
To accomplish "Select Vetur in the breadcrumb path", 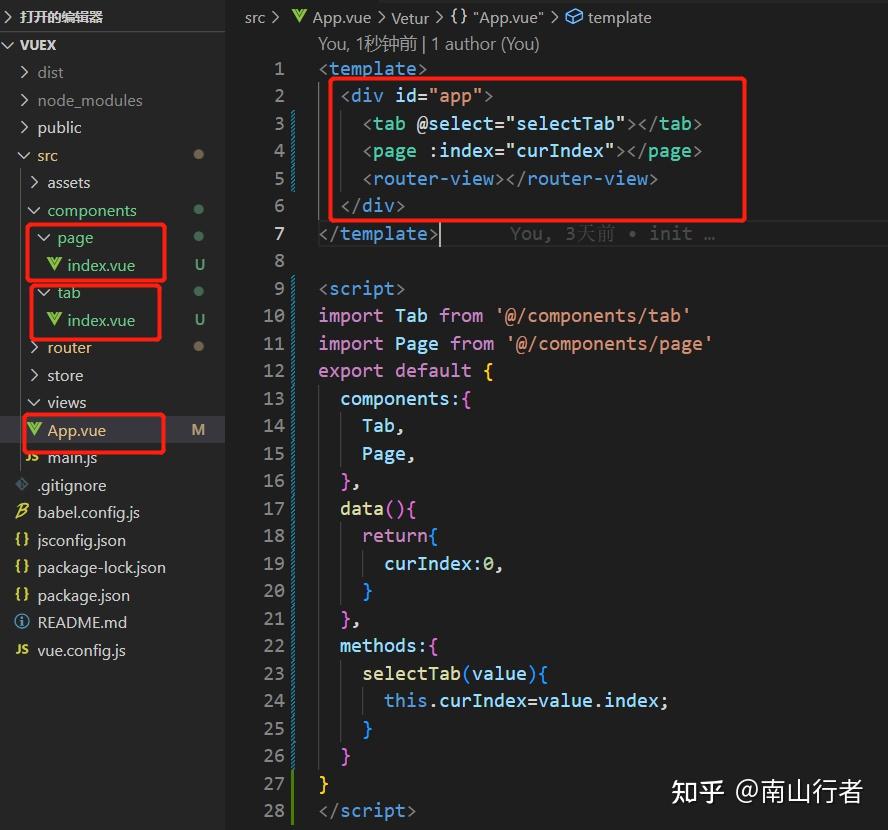I will [x=410, y=17].
